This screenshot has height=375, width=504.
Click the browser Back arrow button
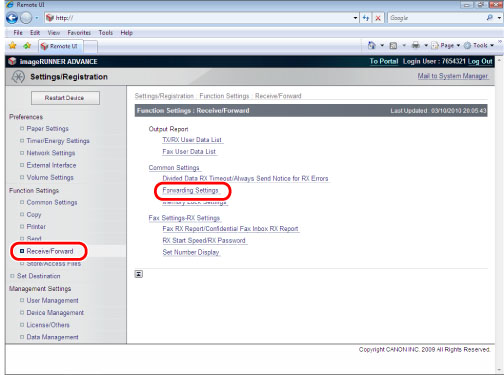coord(12,18)
